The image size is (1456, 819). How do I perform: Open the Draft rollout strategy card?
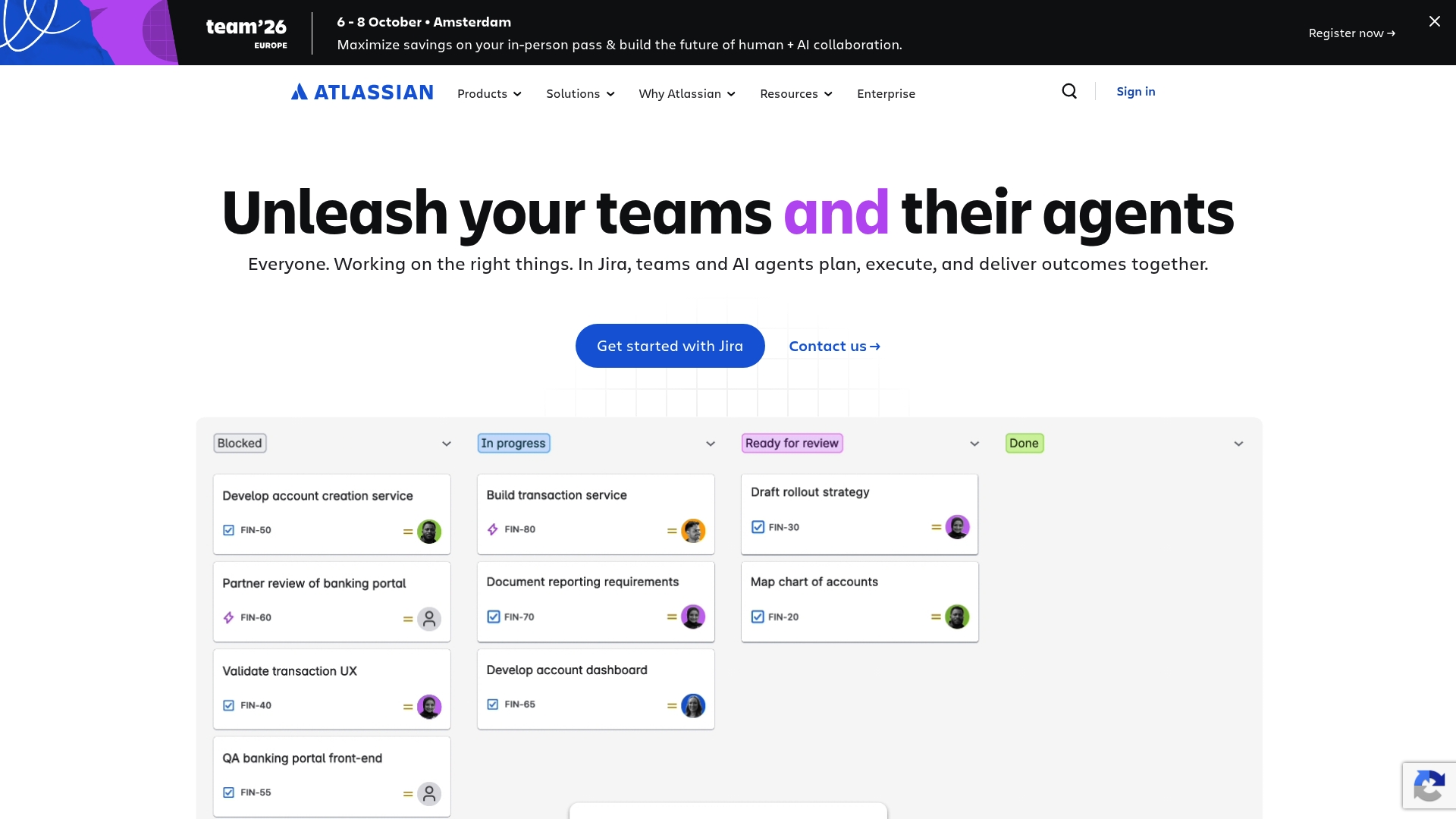point(859,514)
